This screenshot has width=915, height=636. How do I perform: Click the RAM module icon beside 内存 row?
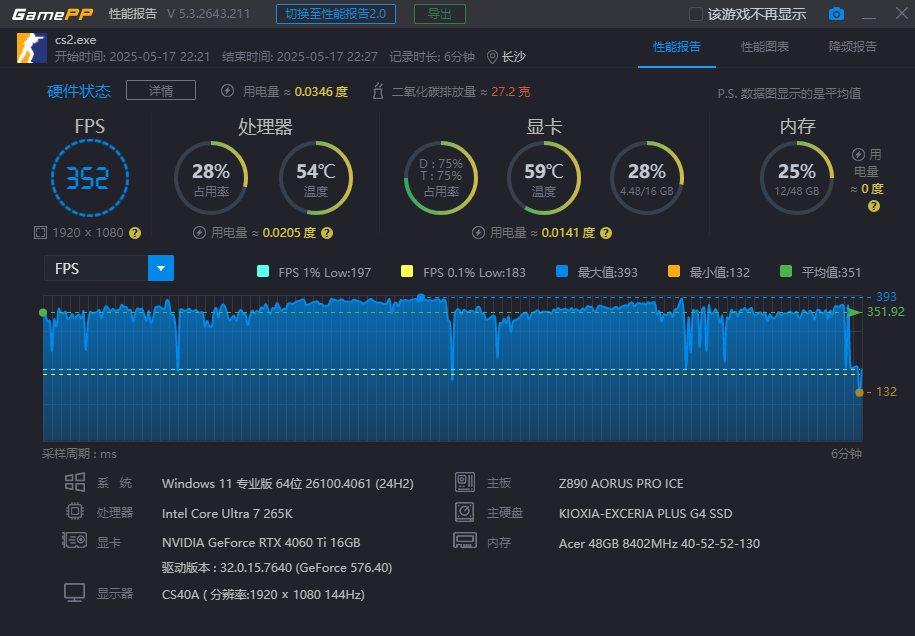point(465,540)
